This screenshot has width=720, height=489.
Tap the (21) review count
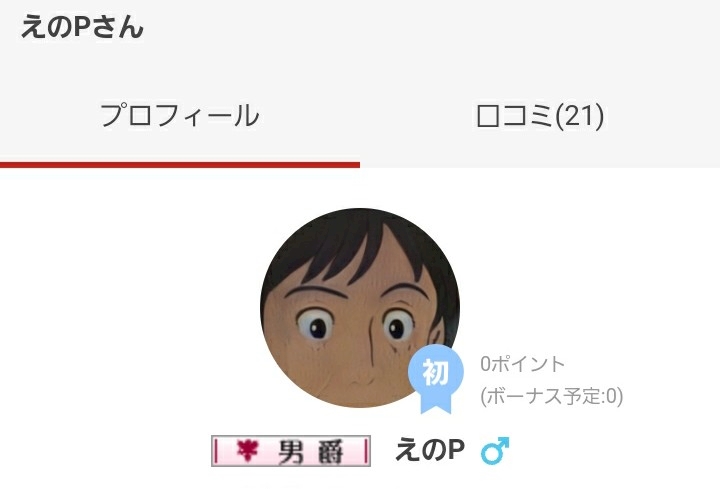(579, 116)
